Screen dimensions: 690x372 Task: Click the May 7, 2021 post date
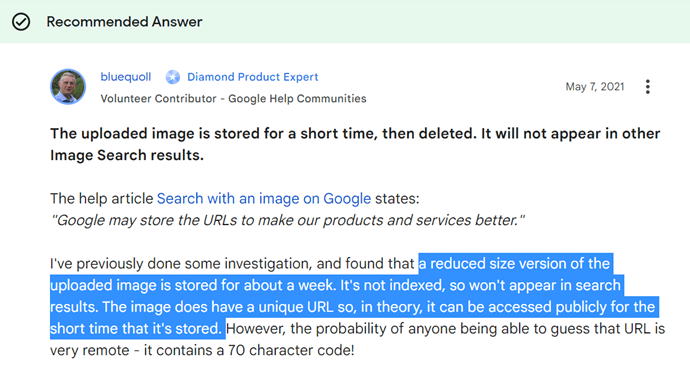pyautogui.click(x=595, y=87)
